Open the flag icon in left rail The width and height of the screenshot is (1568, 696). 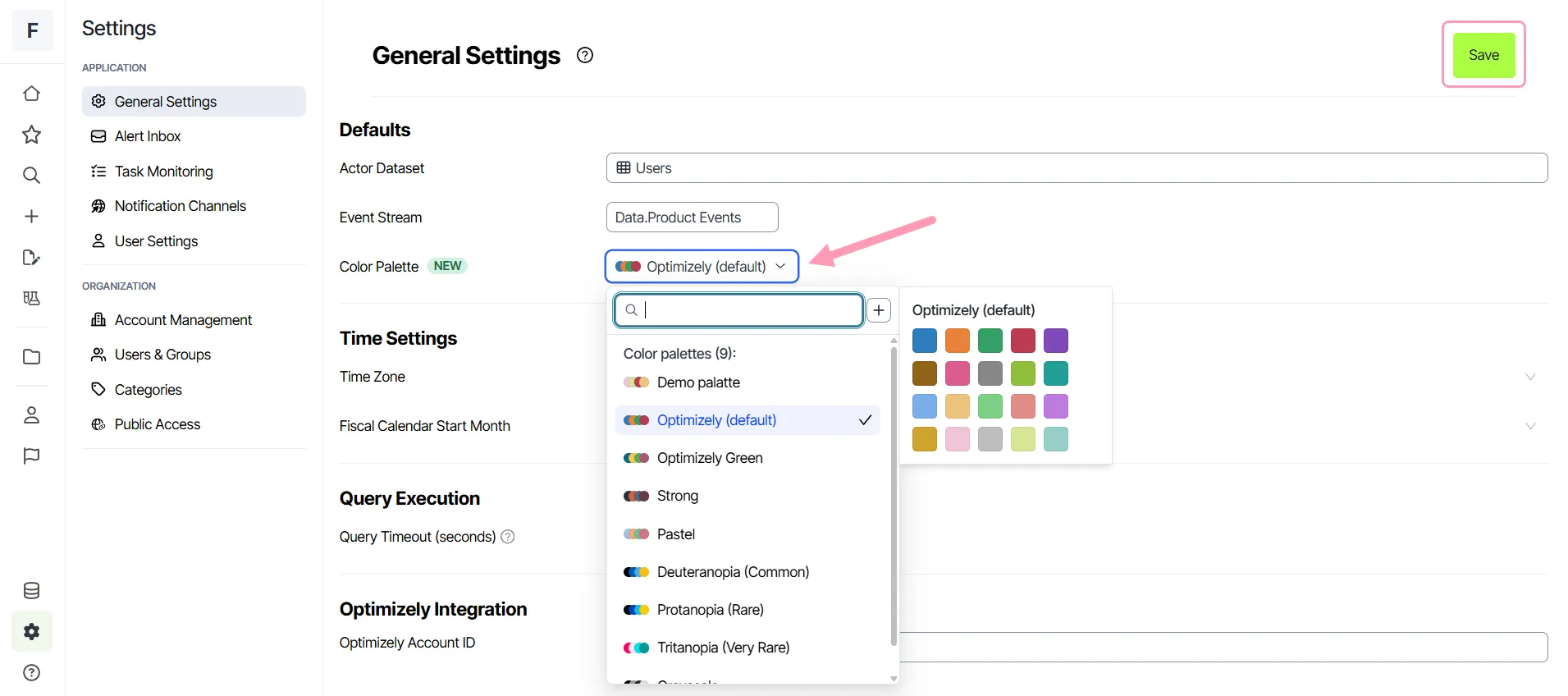tap(31, 456)
